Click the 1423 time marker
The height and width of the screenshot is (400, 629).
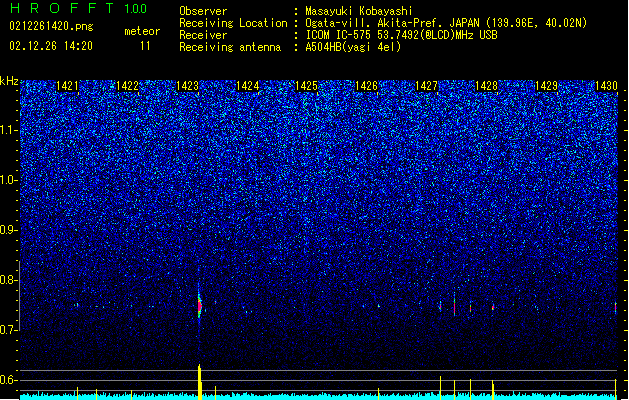[x=187, y=86]
